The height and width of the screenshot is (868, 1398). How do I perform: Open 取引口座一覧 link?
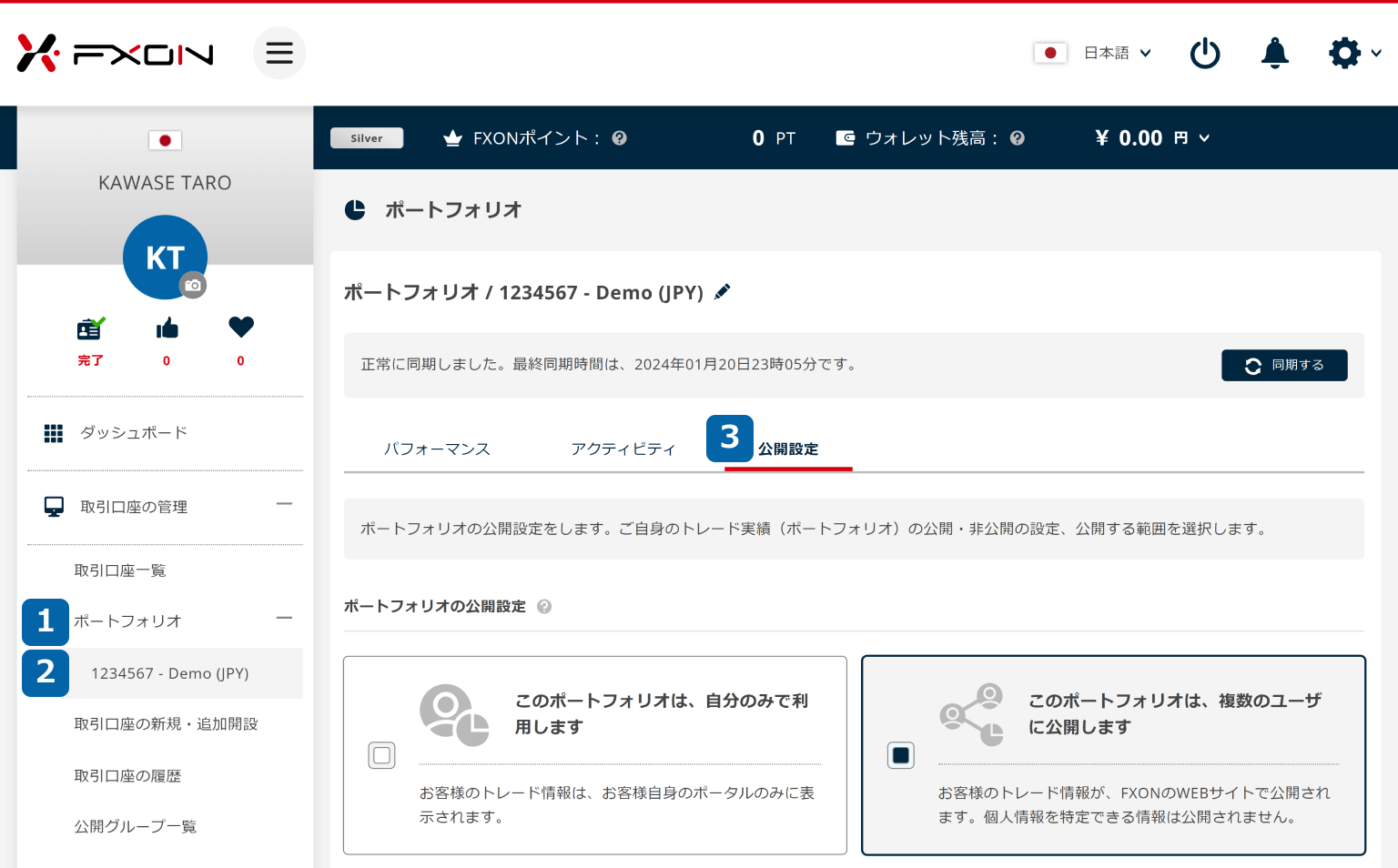coord(120,570)
